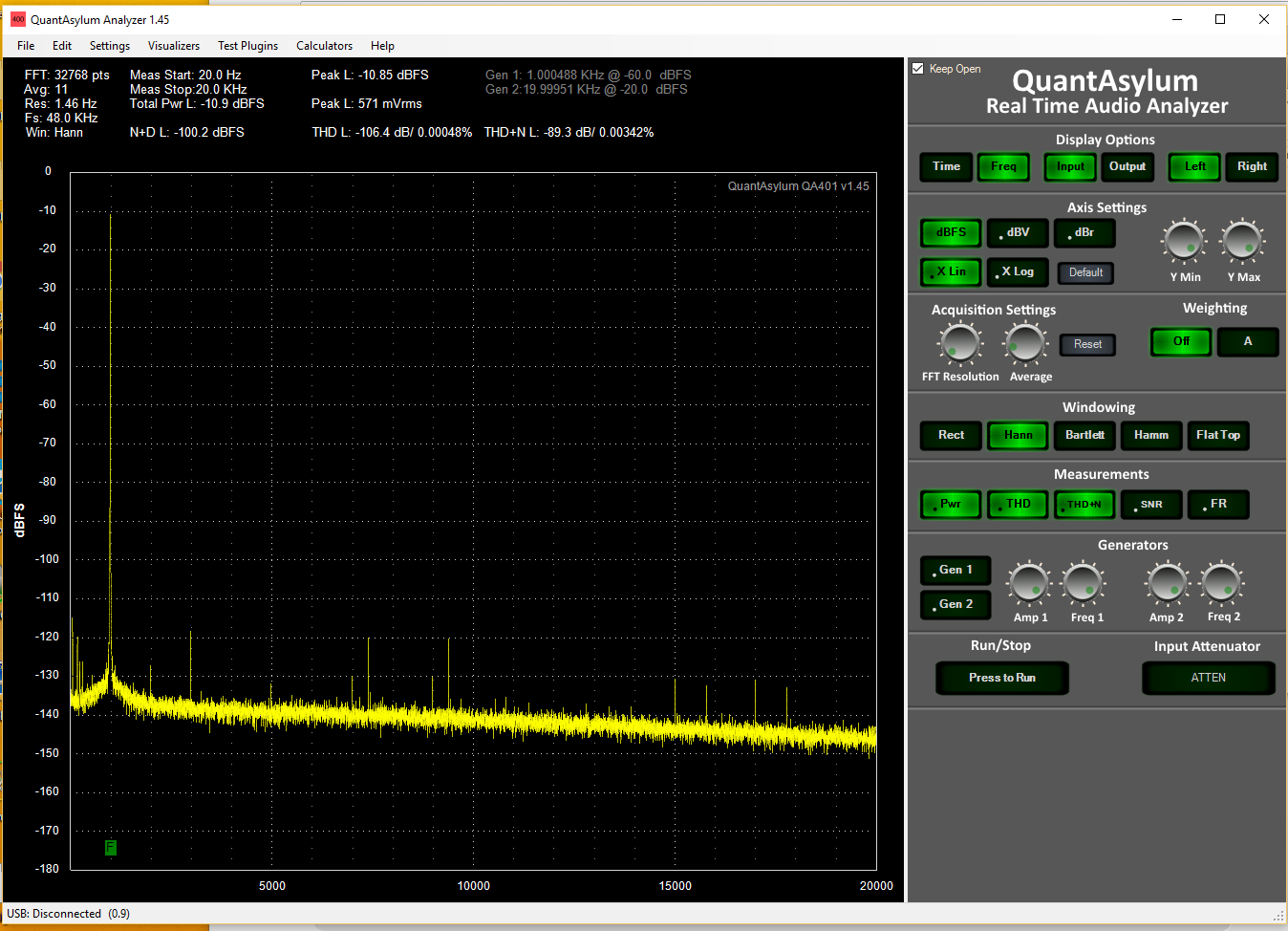Open the Test Plugins menu

247,46
